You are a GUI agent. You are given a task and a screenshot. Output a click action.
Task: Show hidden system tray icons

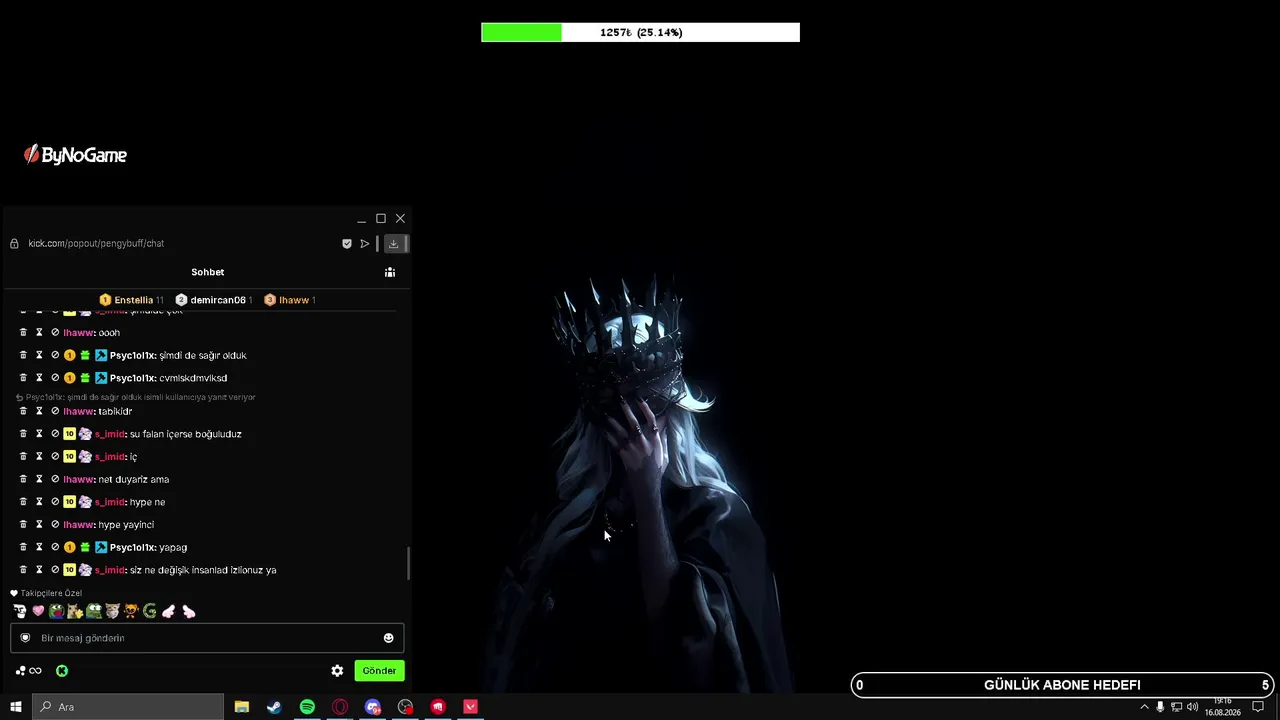[x=1145, y=707]
